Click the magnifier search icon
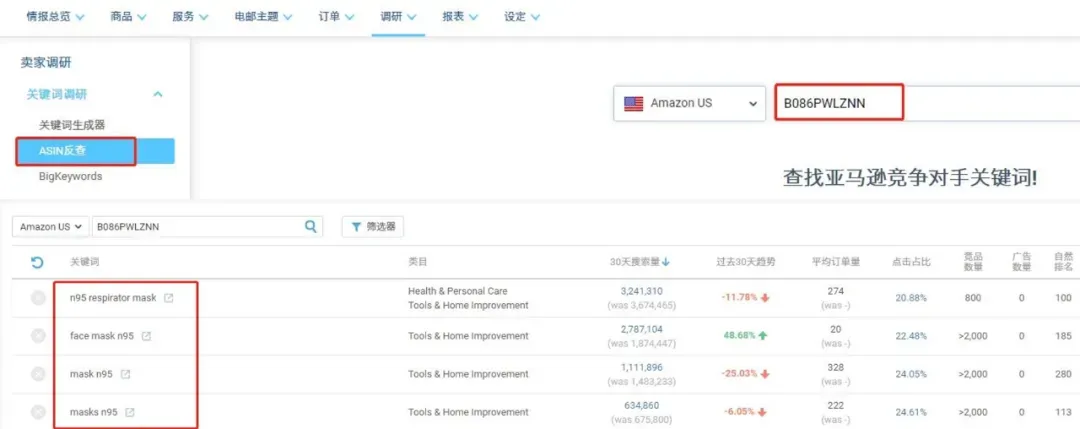Viewport: 1080px width, 429px height. [x=311, y=226]
